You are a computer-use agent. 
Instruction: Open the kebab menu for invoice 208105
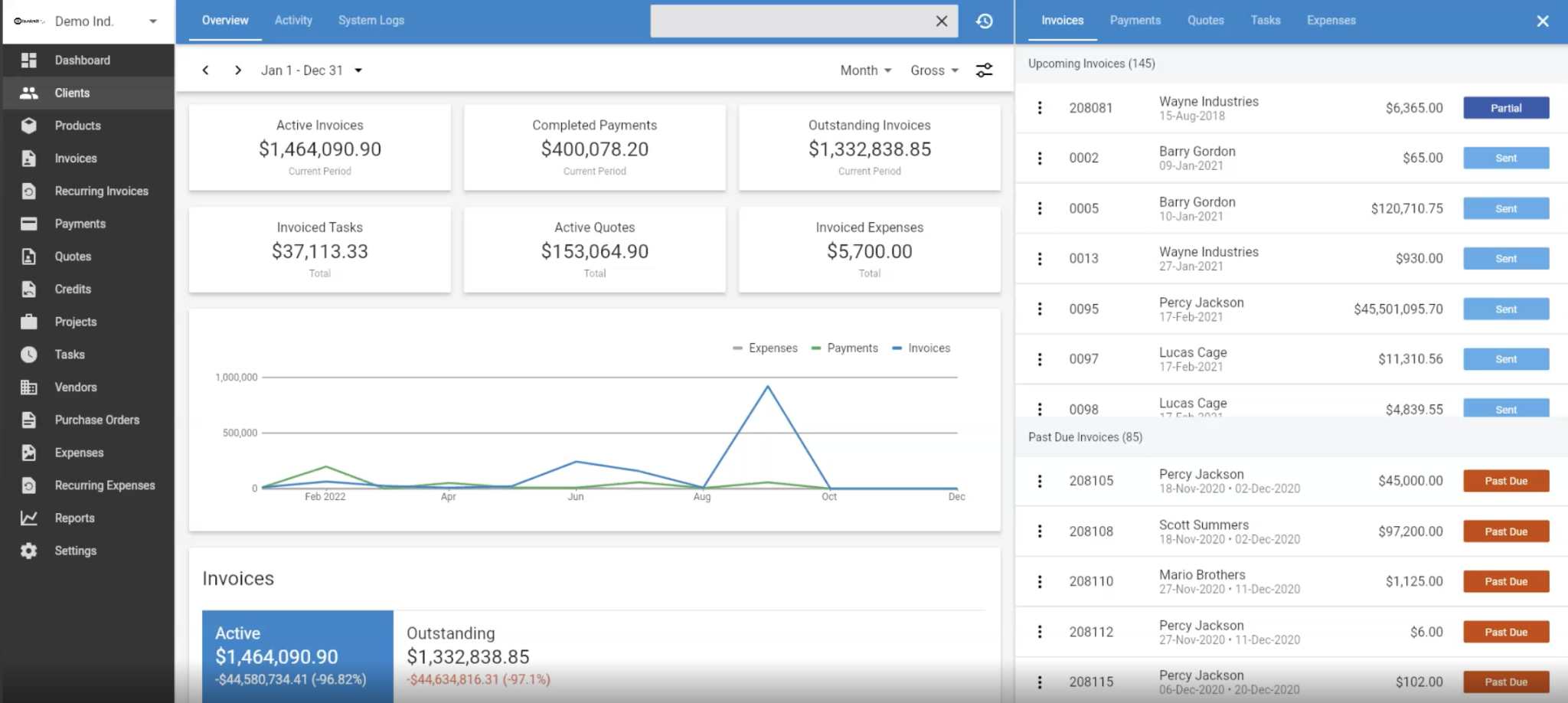1040,480
